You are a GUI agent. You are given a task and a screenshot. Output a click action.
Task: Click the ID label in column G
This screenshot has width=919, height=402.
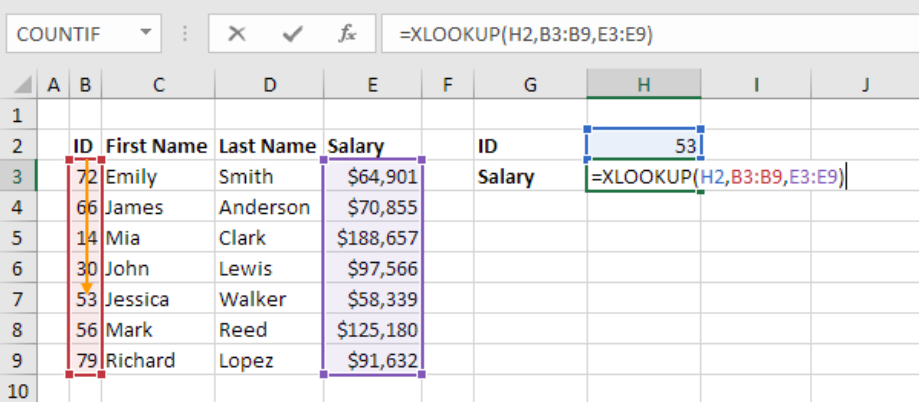click(x=530, y=145)
